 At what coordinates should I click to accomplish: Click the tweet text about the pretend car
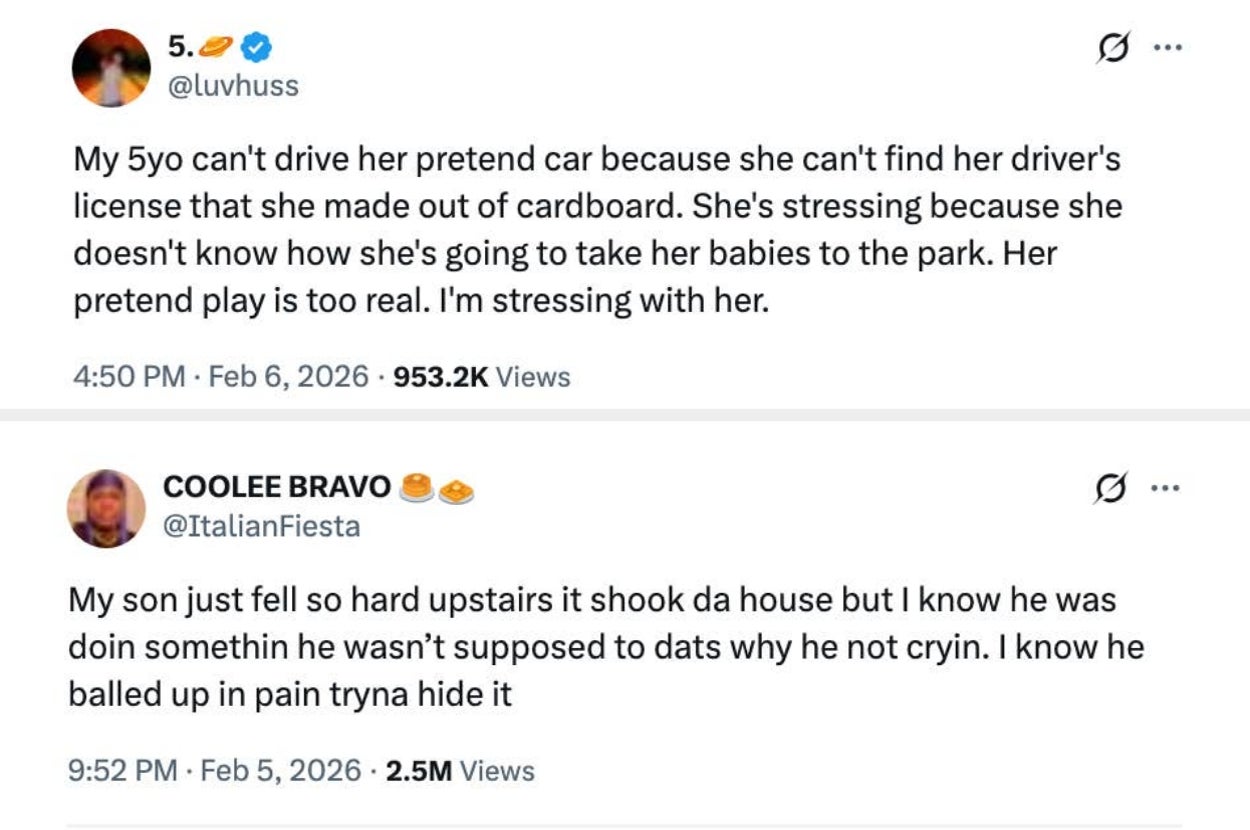pos(596,231)
